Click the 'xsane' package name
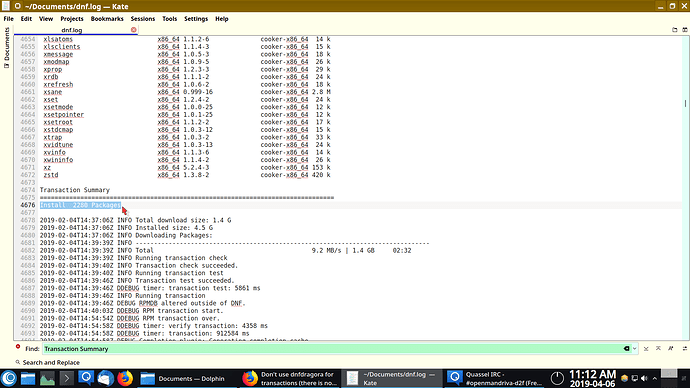The height and width of the screenshot is (388, 690). pyautogui.click(x=53, y=92)
